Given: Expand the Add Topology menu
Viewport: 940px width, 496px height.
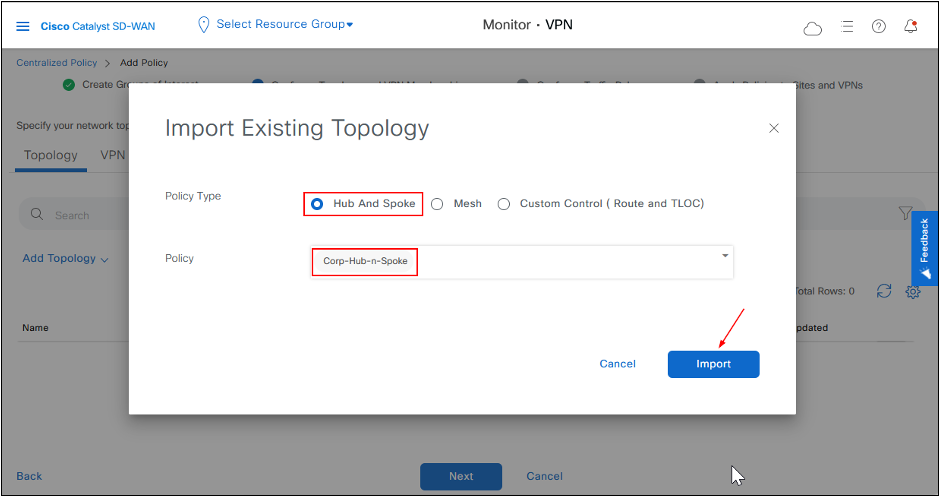Looking at the screenshot, I should pyautogui.click(x=66, y=258).
